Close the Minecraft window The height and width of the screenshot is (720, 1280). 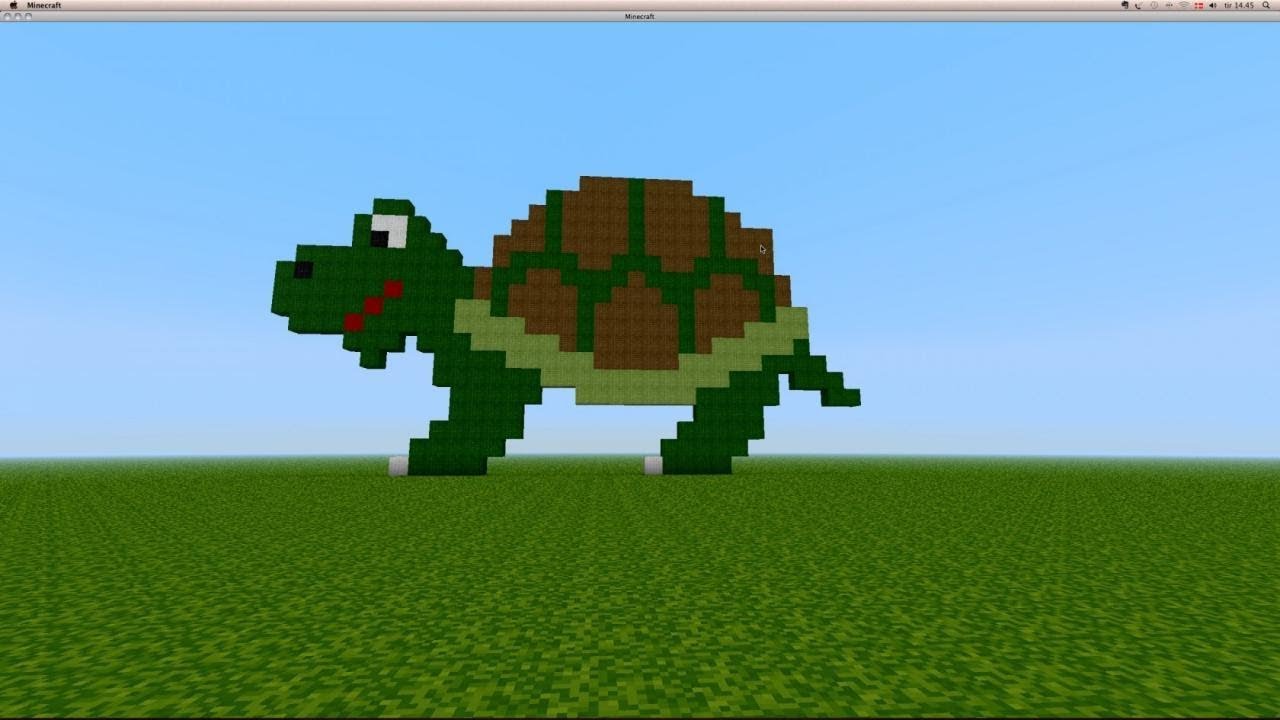click(6, 16)
